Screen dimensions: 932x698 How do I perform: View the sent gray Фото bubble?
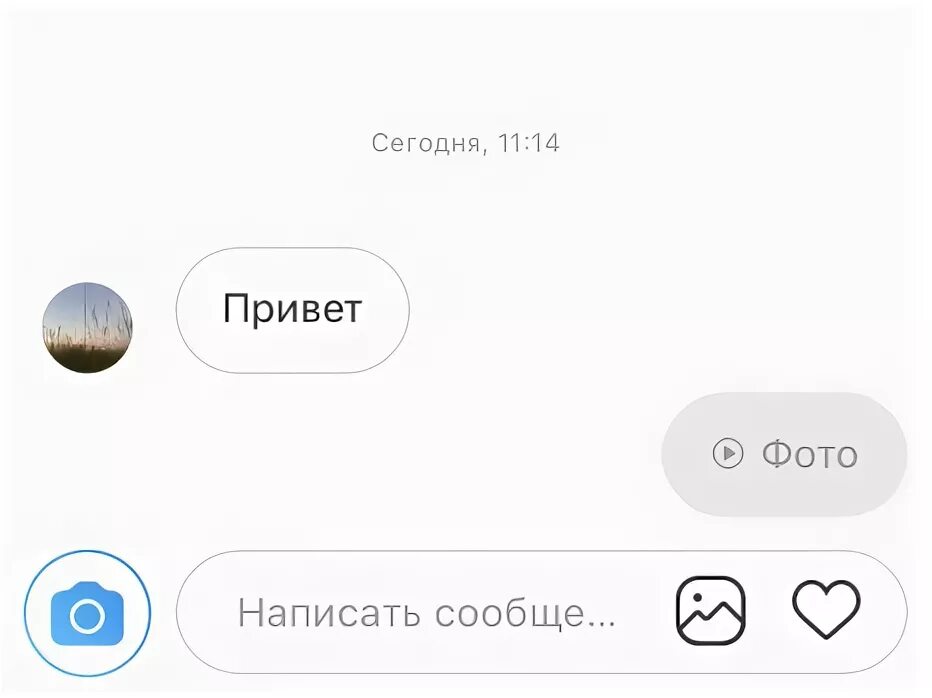[x=784, y=454]
